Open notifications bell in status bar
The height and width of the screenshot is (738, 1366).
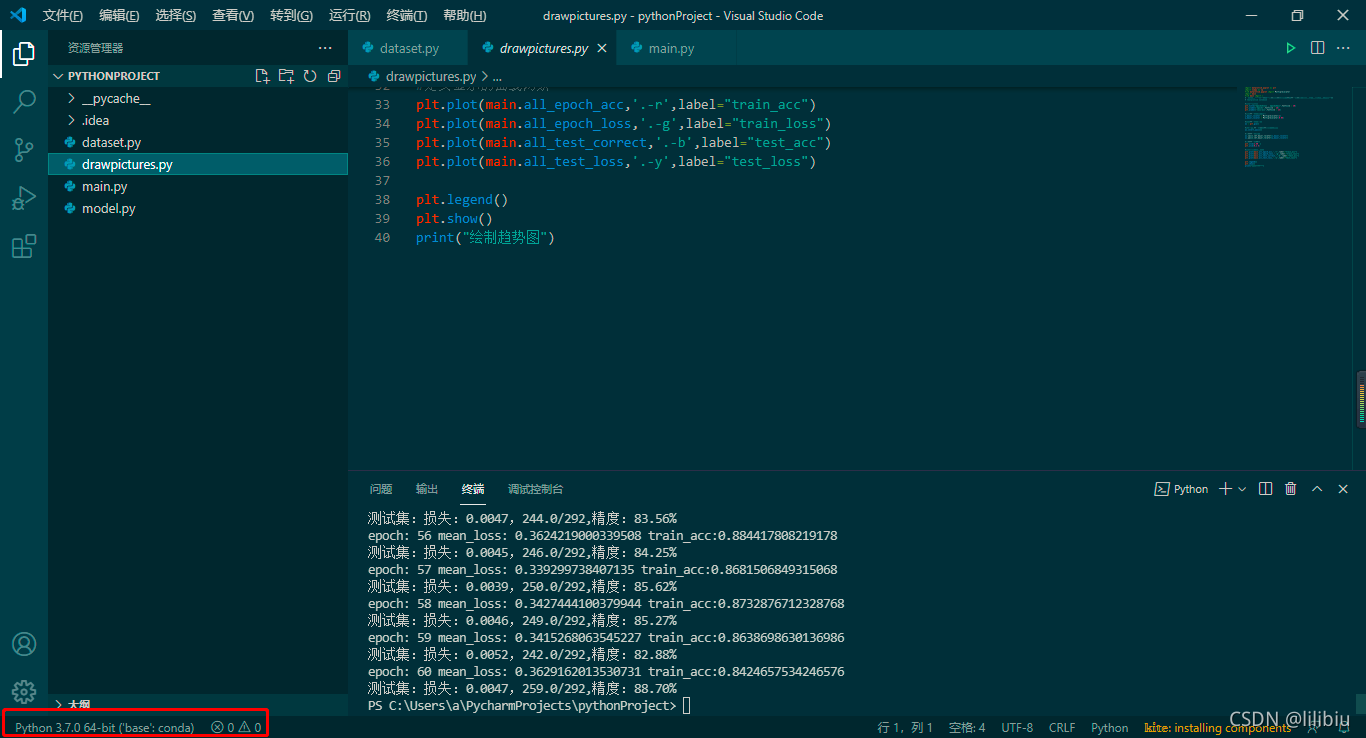pos(1344,727)
